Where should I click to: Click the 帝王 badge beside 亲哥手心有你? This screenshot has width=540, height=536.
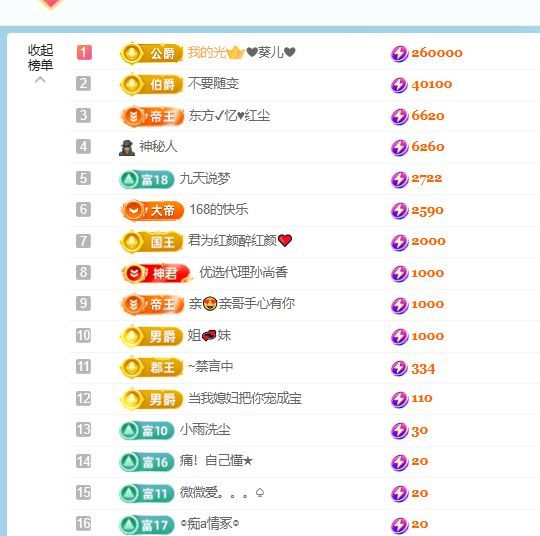pos(153,305)
